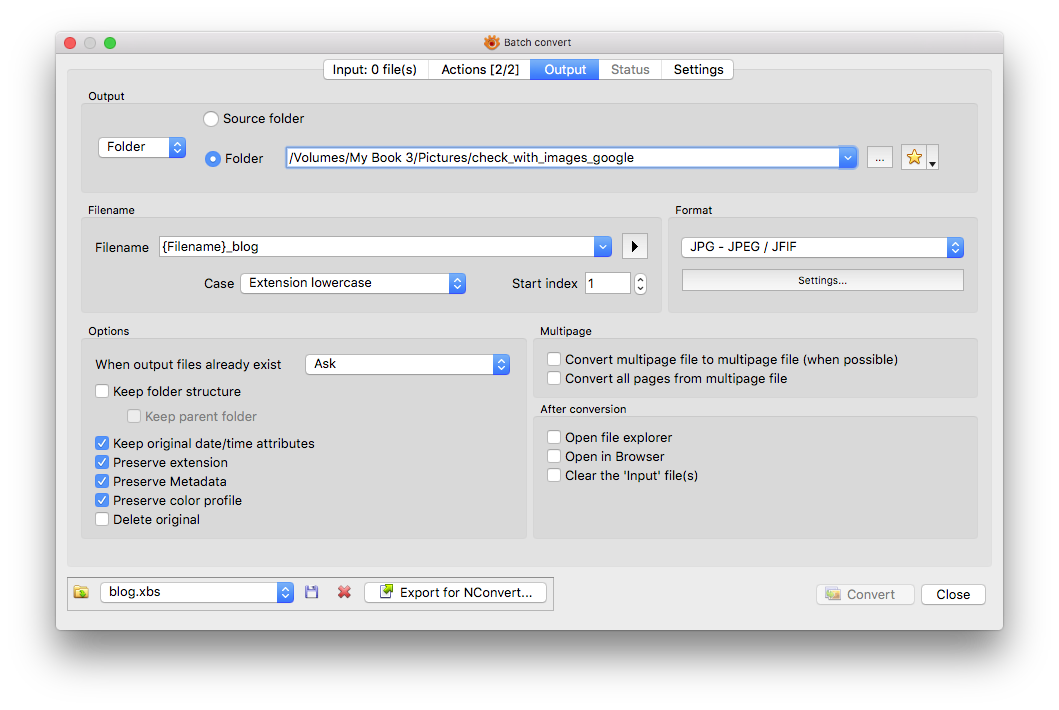The image size is (1059, 710).
Task: Open the Case dropdown showing Extension lowercase
Action: tap(353, 283)
